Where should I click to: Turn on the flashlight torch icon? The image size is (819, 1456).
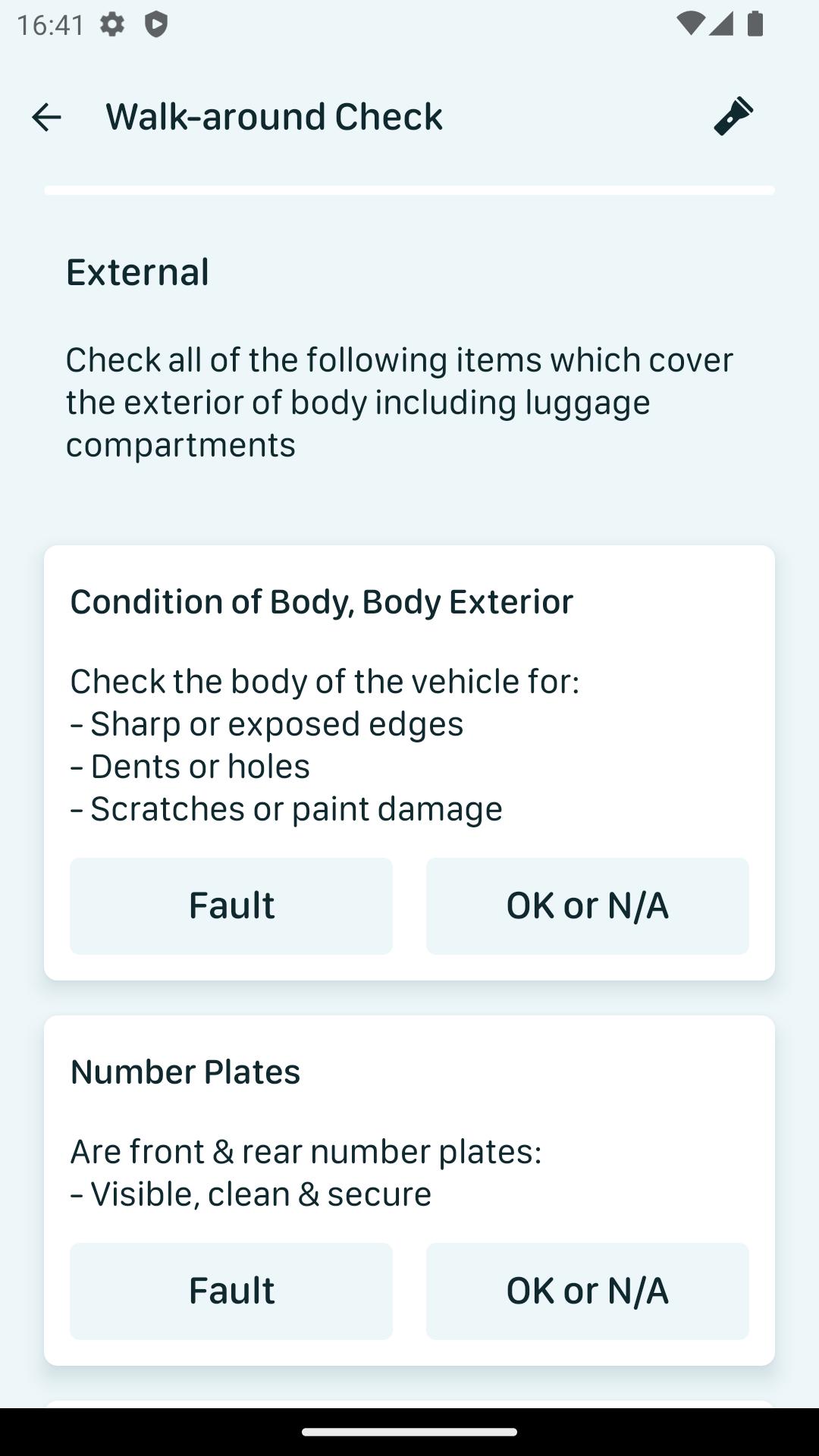(733, 117)
